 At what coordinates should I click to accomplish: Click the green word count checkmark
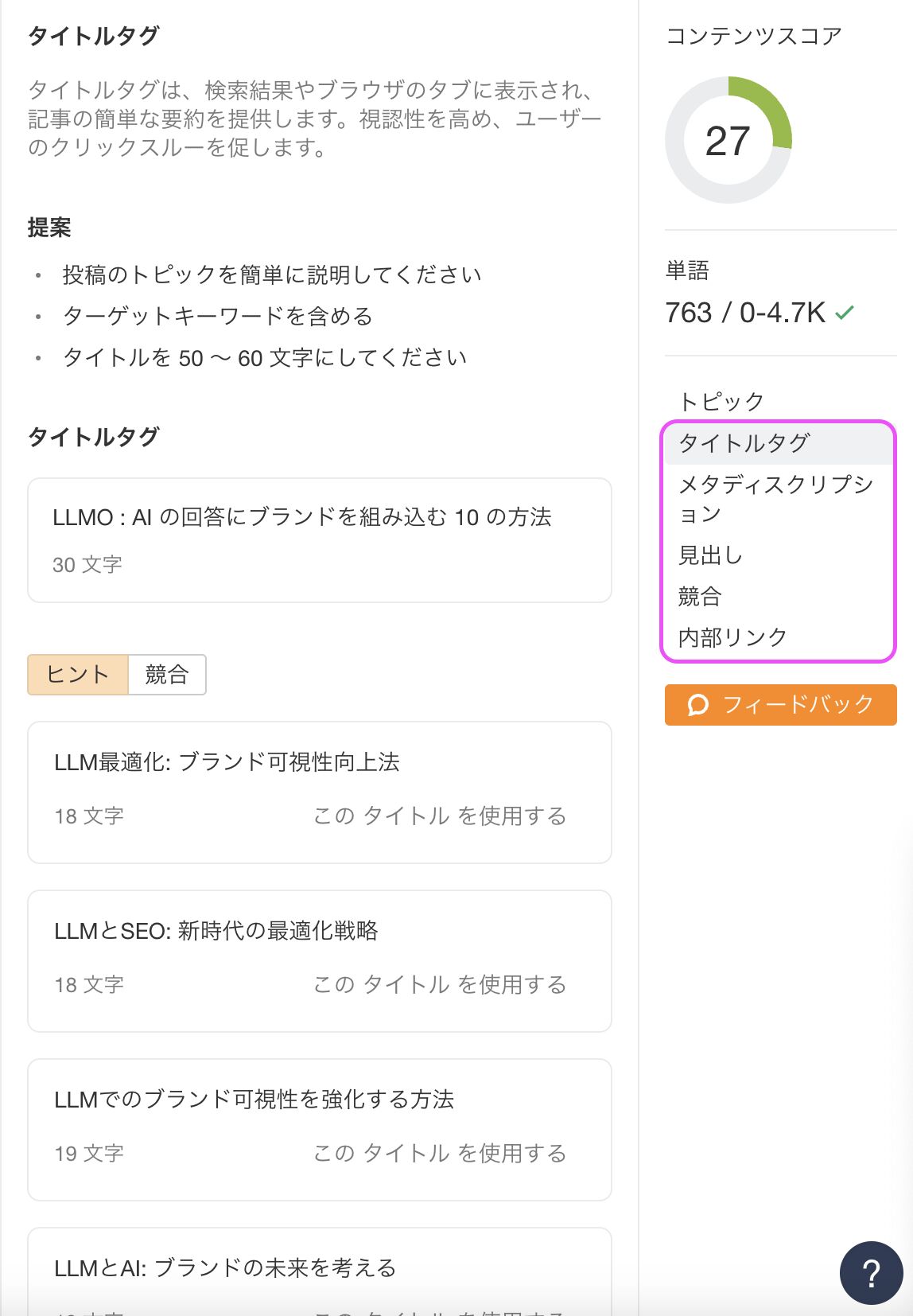coord(845,313)
